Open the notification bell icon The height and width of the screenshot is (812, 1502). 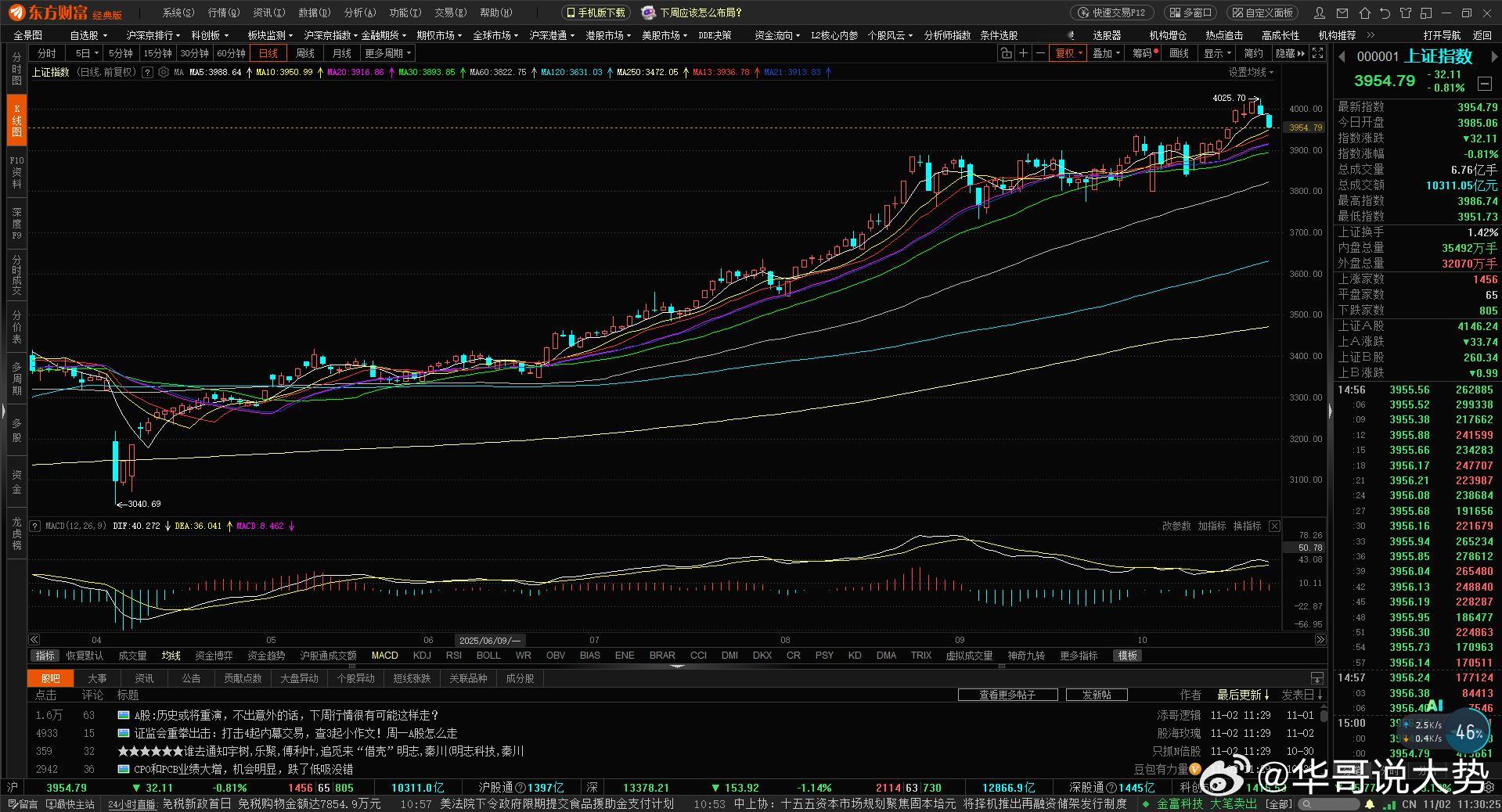coord(1370,804)
